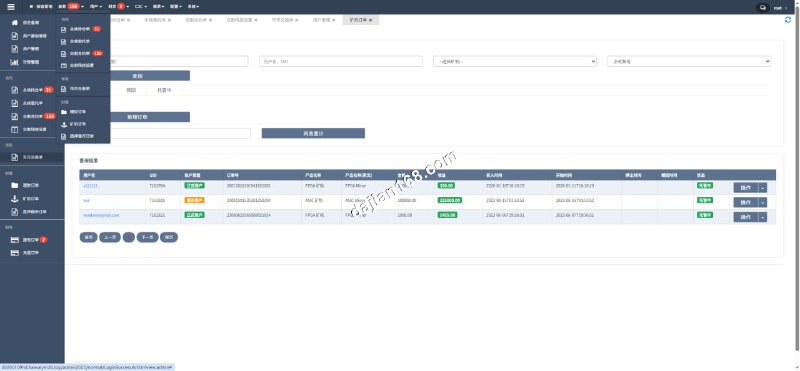
Task: Open the C2C top menu
Action: [141, 7]
